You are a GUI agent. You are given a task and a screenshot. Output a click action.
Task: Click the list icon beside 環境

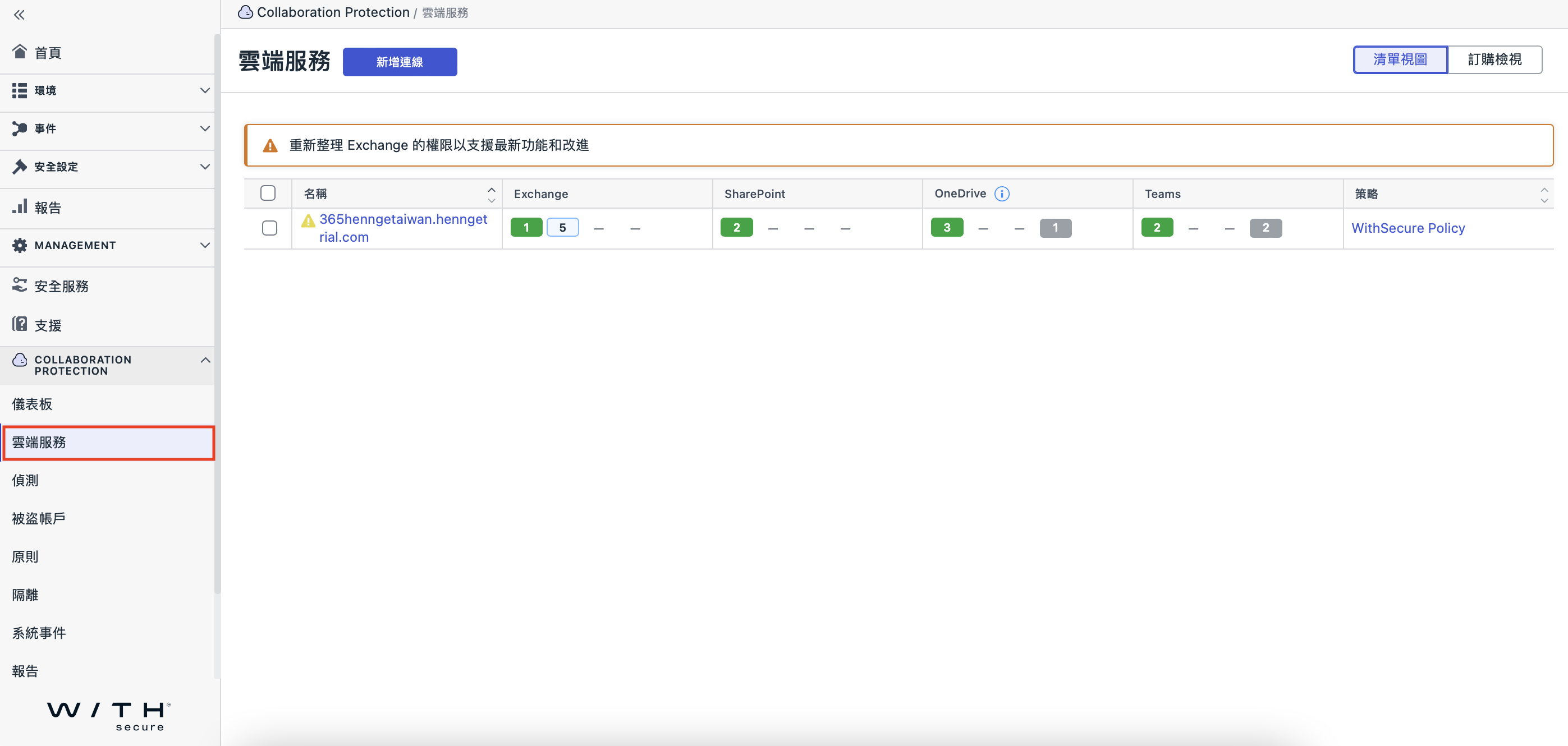tap(20, 90)
